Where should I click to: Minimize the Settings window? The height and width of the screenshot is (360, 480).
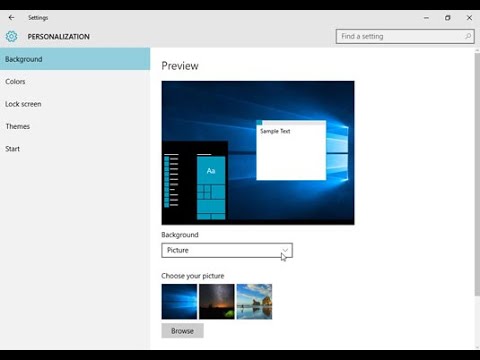(426, 18)
